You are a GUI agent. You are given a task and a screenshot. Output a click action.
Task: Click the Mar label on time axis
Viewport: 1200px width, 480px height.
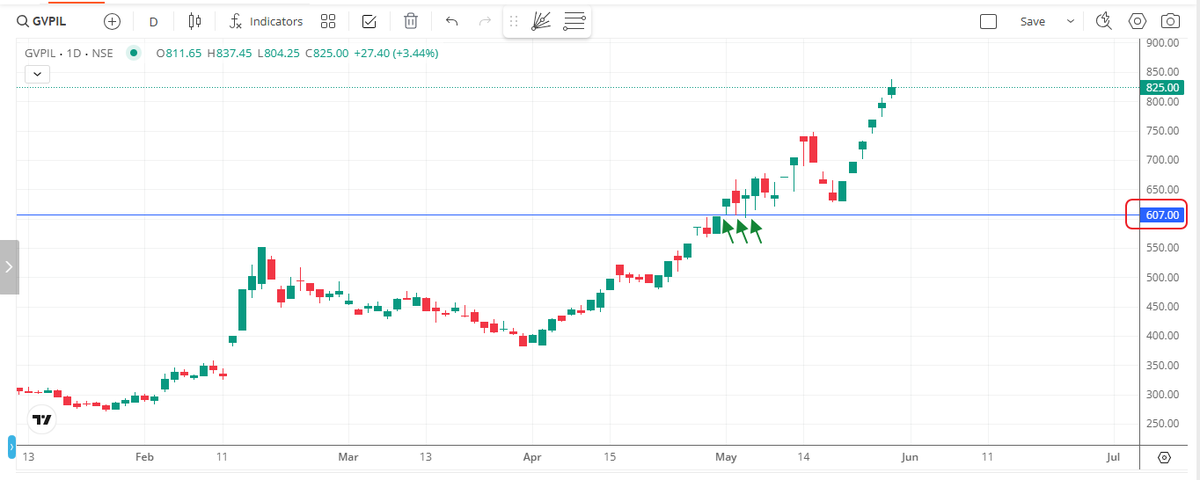[x=348, y=457]
